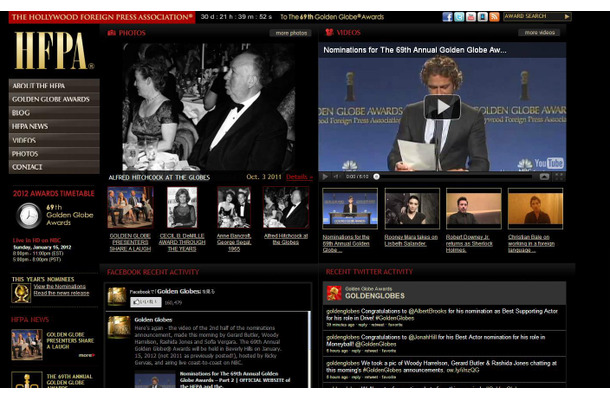Image resolution: width=610 pixels, height=400 pixels.
Task: Click Rooney Mara takes on Lisbeth Salander link
Action: pos(411,240)
